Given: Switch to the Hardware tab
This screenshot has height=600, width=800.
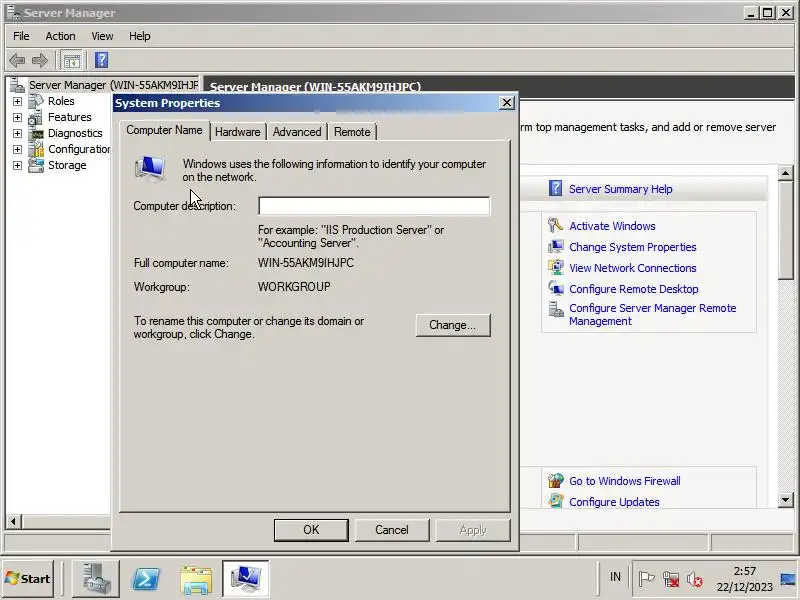Looking at the screenshot, I should (x=238, y=132).
